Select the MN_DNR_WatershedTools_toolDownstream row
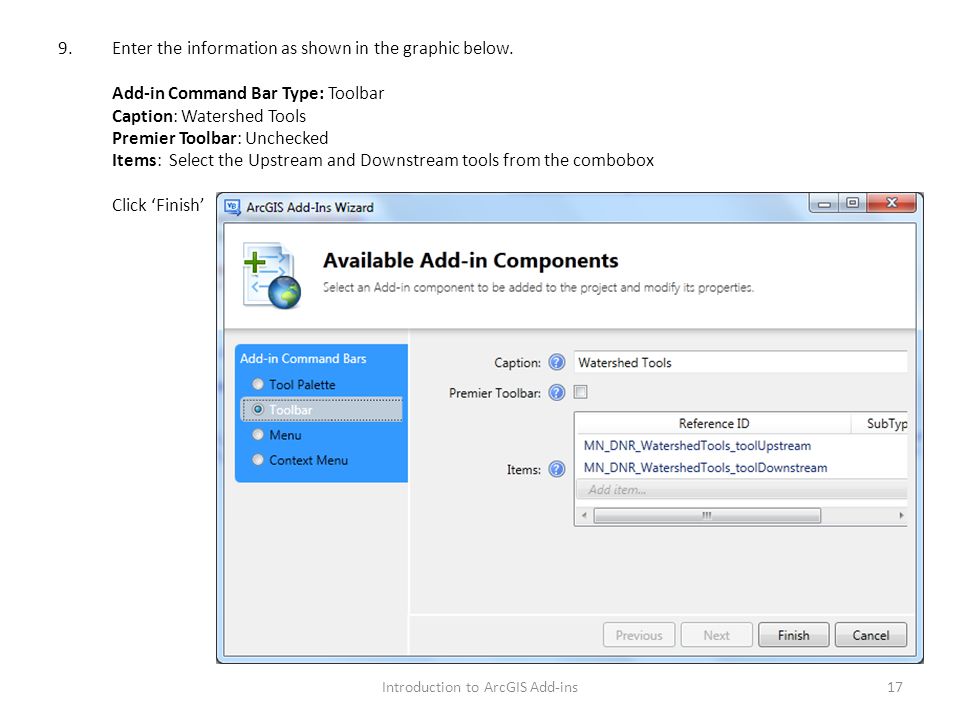Viewport: 960px width, 720px height. (x=741, y=468)
